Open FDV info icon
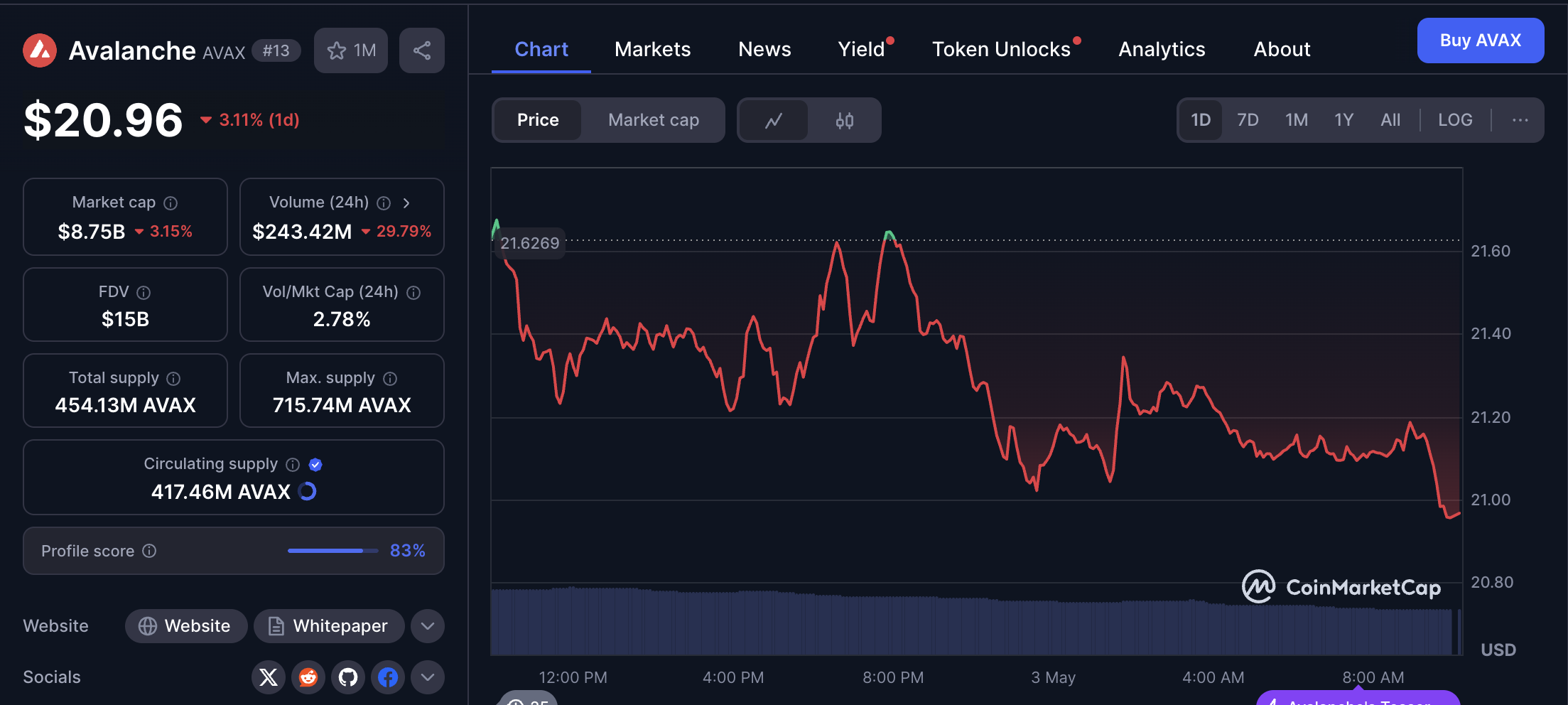Image resolution: width=1568 pixels, height=705 pixels. click(x=144, y=293)
